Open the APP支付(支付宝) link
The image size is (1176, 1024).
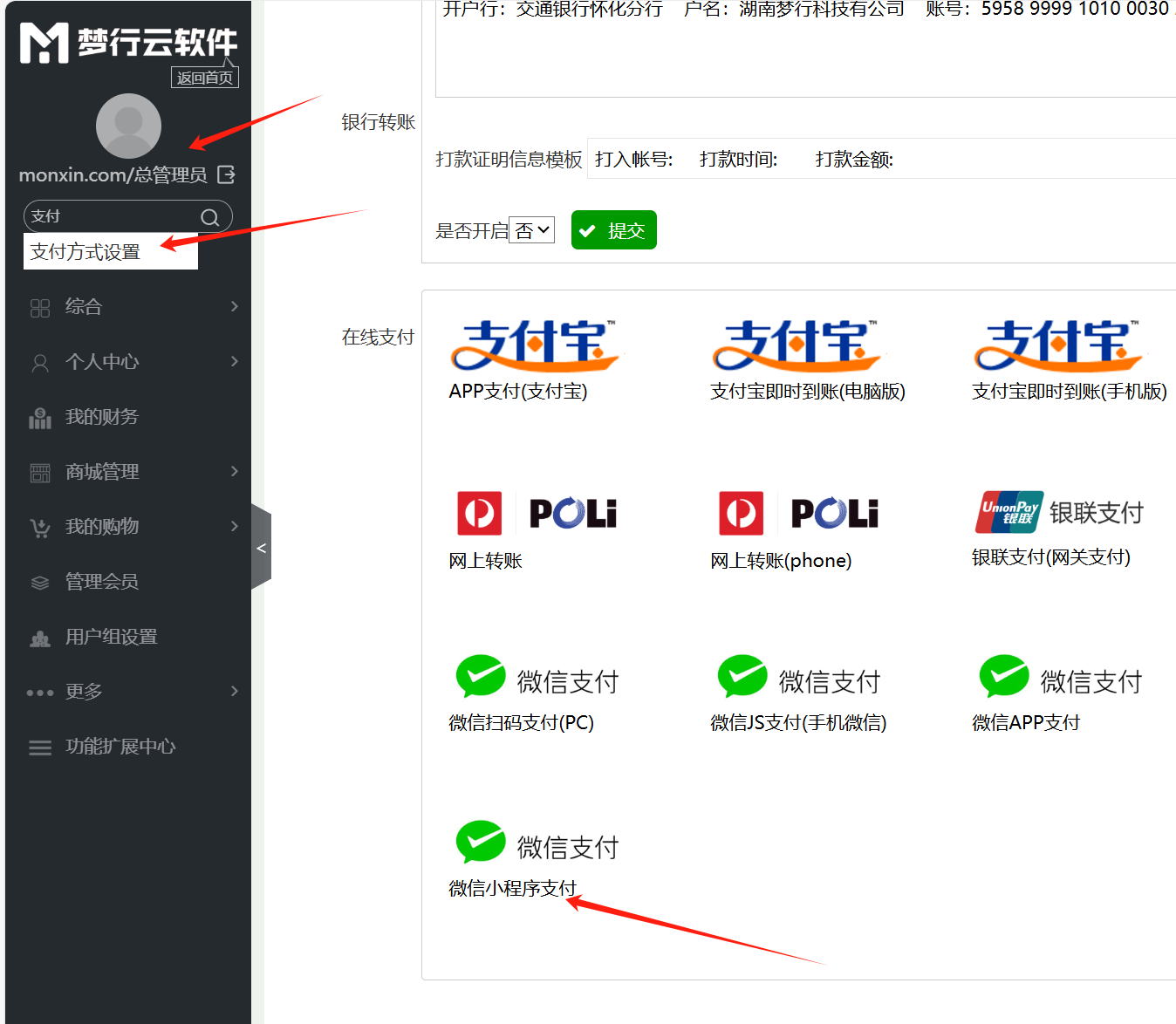[518, 392]
